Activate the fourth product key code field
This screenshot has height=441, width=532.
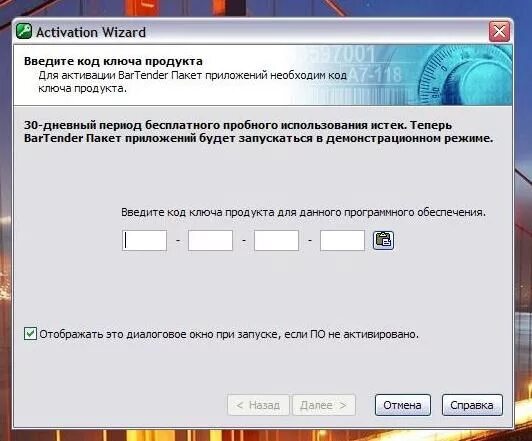(x=342, y=241)
